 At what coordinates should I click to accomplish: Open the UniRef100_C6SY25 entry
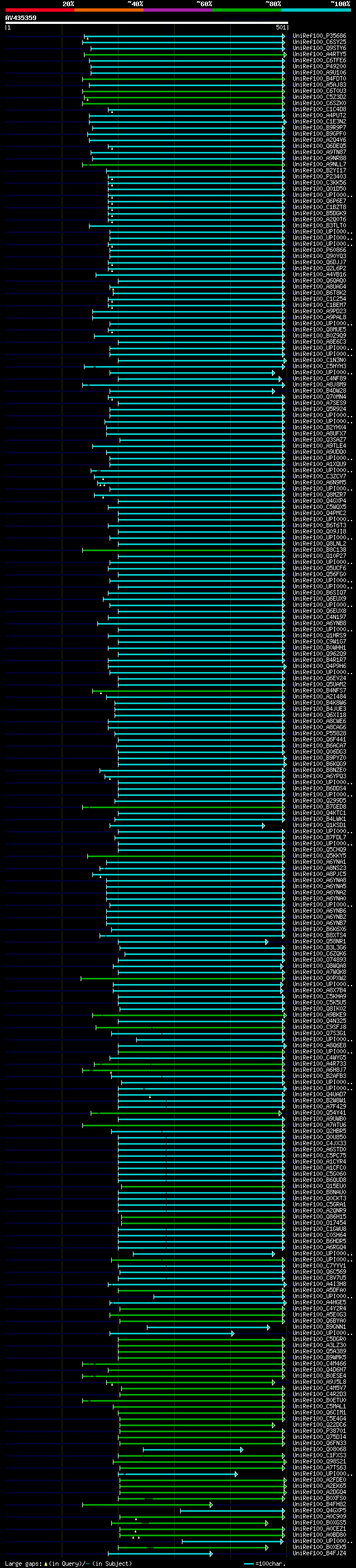(319, 42)
